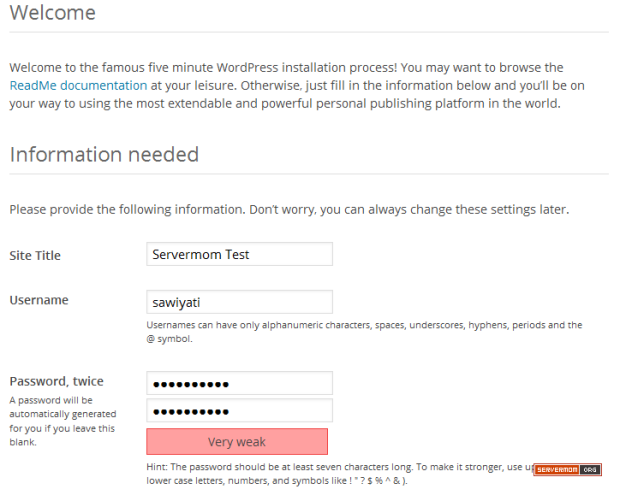Click the Welcome heading

[x=52, y=14]
